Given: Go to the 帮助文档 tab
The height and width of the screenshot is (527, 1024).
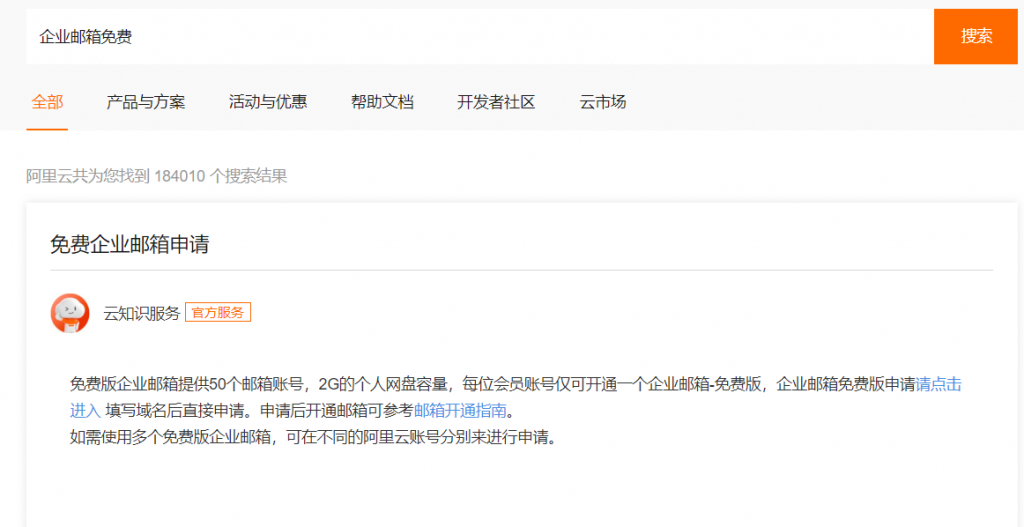Looking at the screenshot, I should pyautogui.click(x=382, y=101).
